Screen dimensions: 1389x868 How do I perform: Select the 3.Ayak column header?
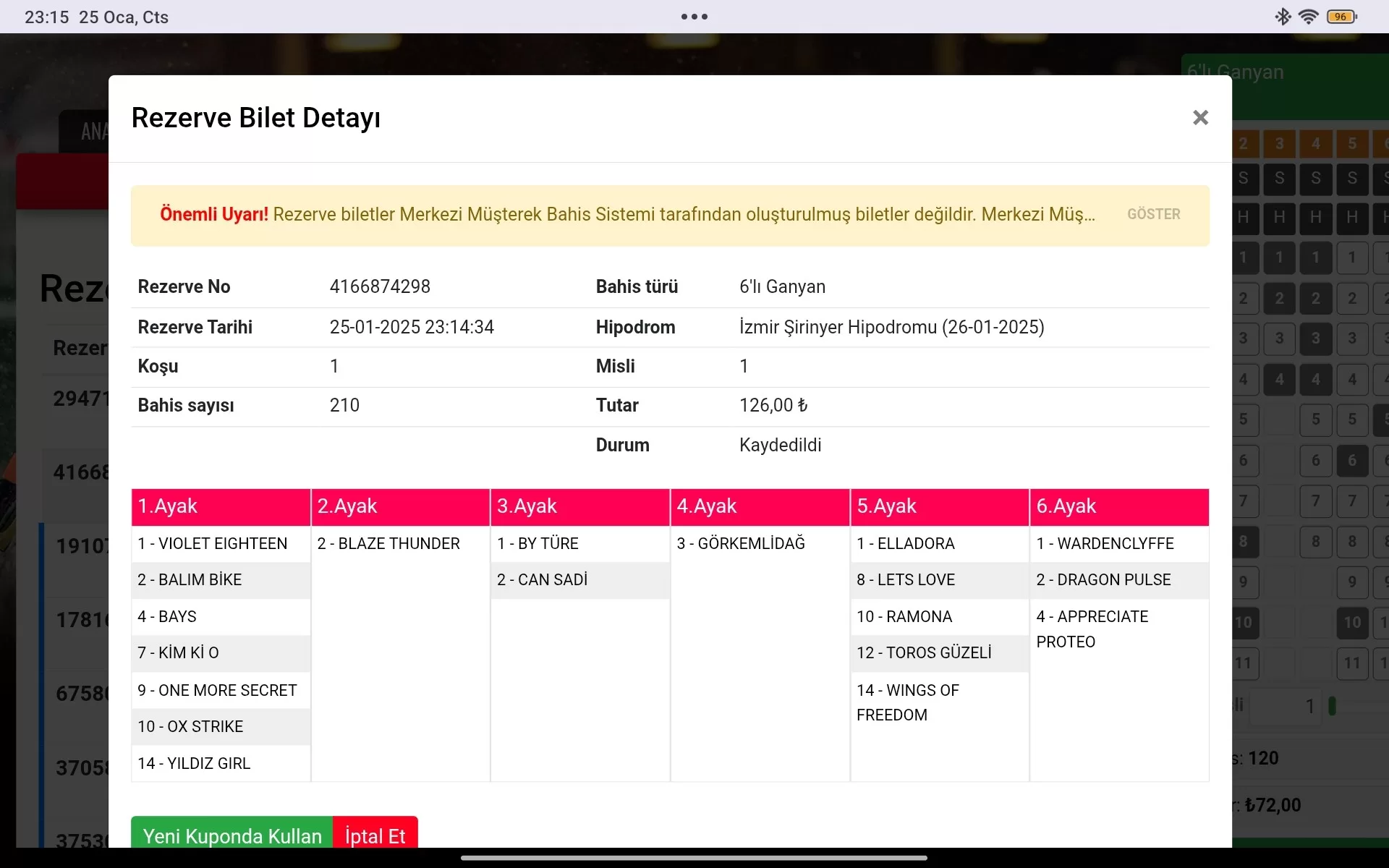pyautogui.click(x=579, y=506)
